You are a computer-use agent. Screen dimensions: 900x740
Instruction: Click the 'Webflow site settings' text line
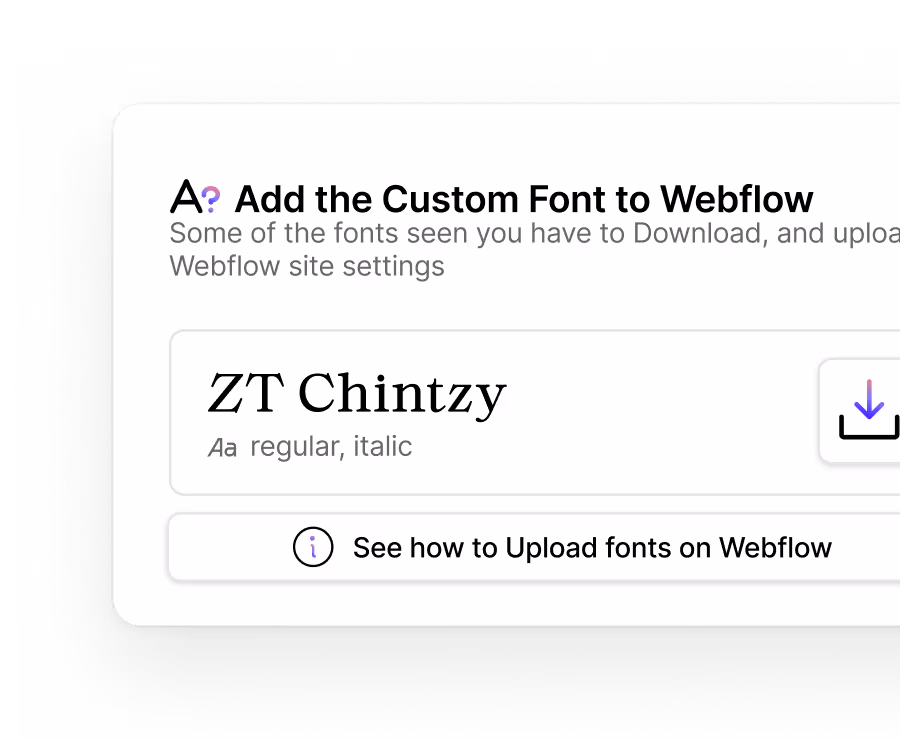[x=307, y=266]
